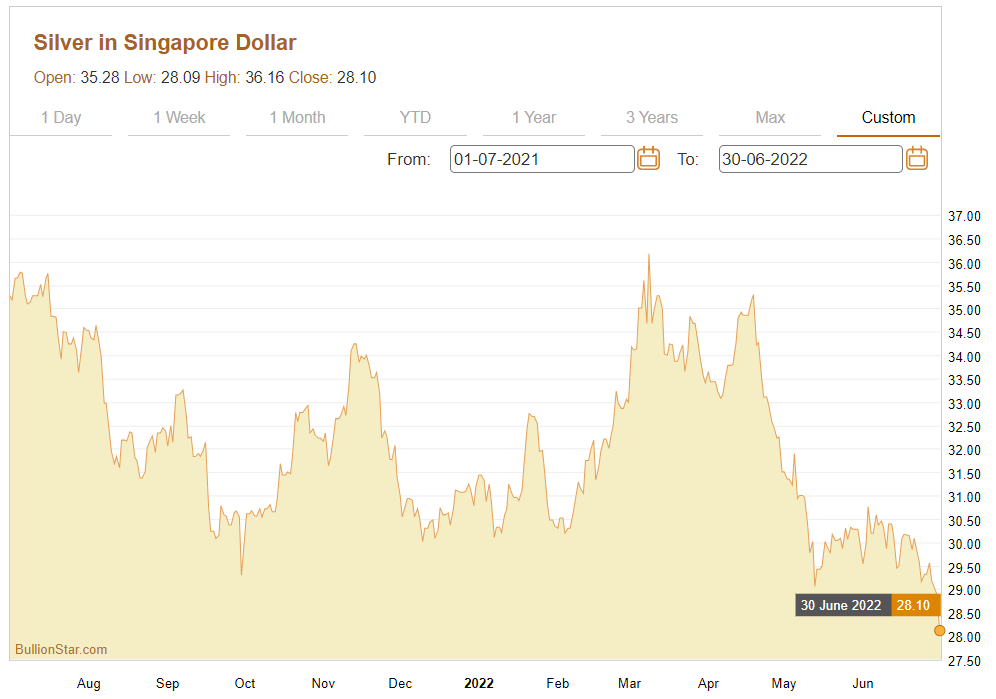Click the Jun x-axis label
Image resolution: width=996 pixels, height=699 pixels.
coord(863,684)
